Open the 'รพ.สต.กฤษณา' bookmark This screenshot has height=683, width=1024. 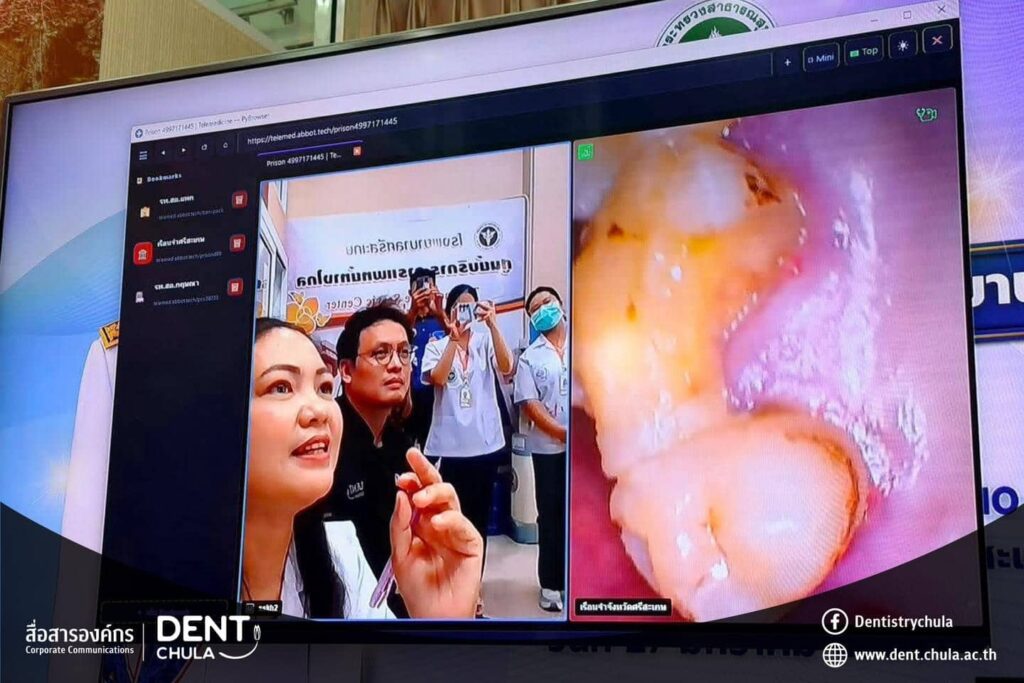[177, 291]
